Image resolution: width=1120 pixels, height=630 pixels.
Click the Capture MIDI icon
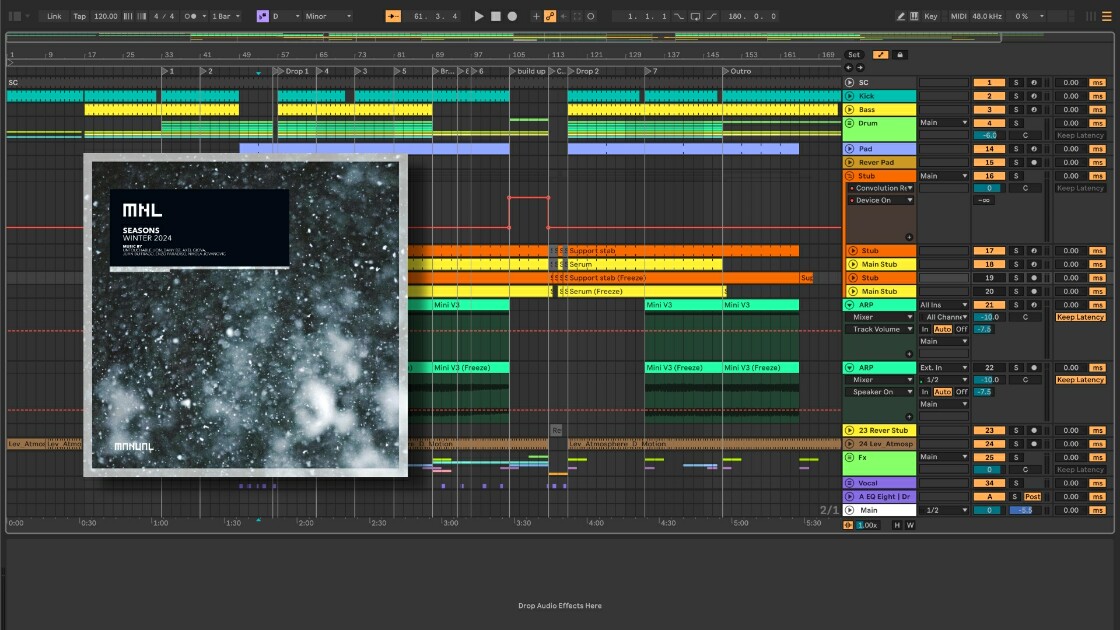coord(577,16)
